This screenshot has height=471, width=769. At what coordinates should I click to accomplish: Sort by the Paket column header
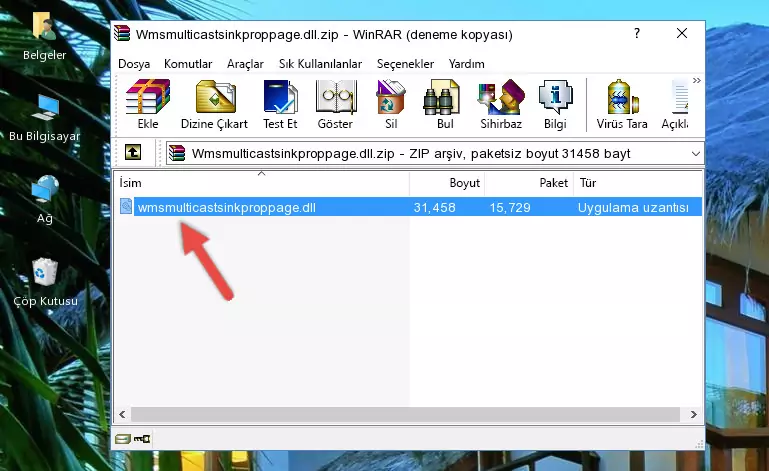[529, 183]
